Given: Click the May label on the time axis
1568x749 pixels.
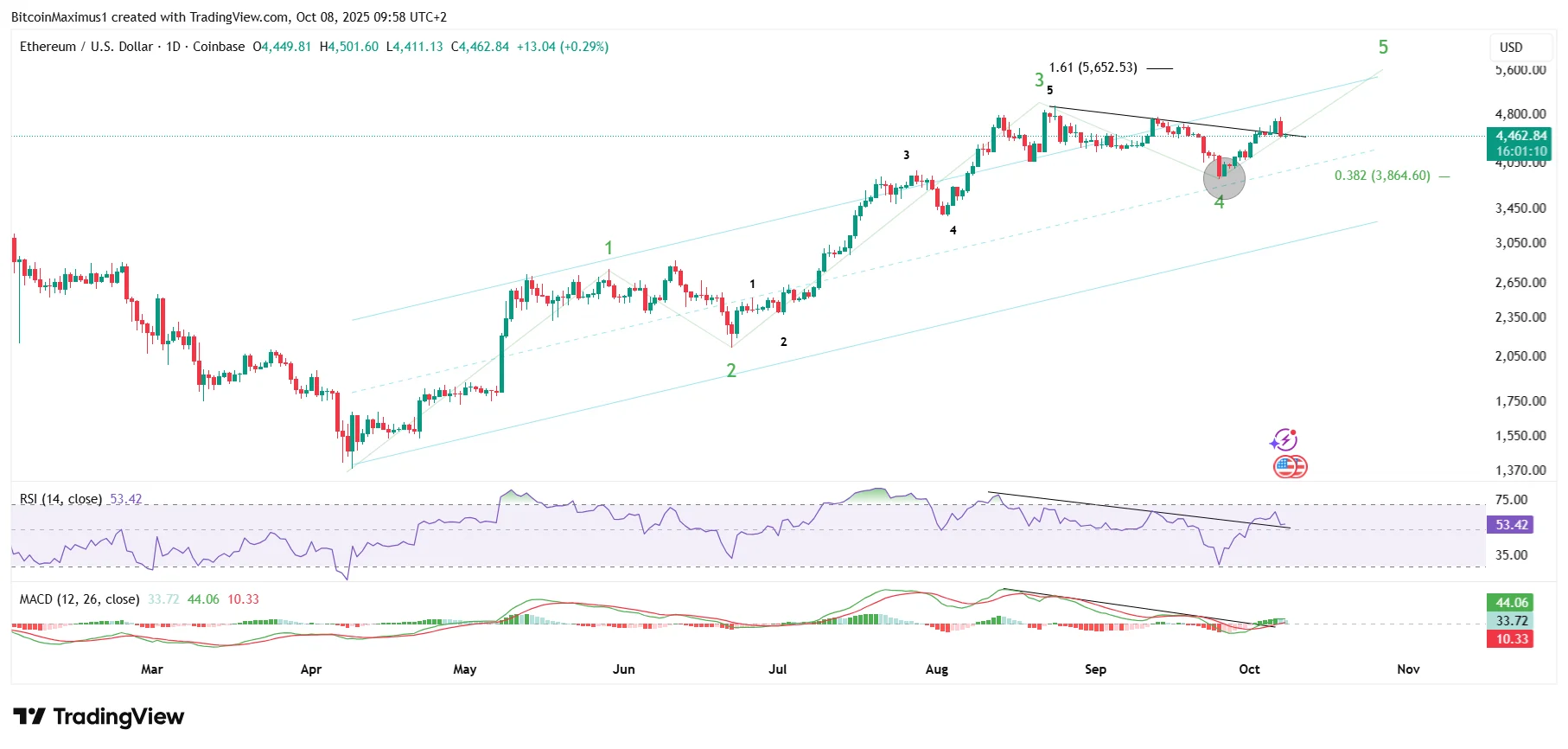Looking at the screenshot, I should point(465,669).
